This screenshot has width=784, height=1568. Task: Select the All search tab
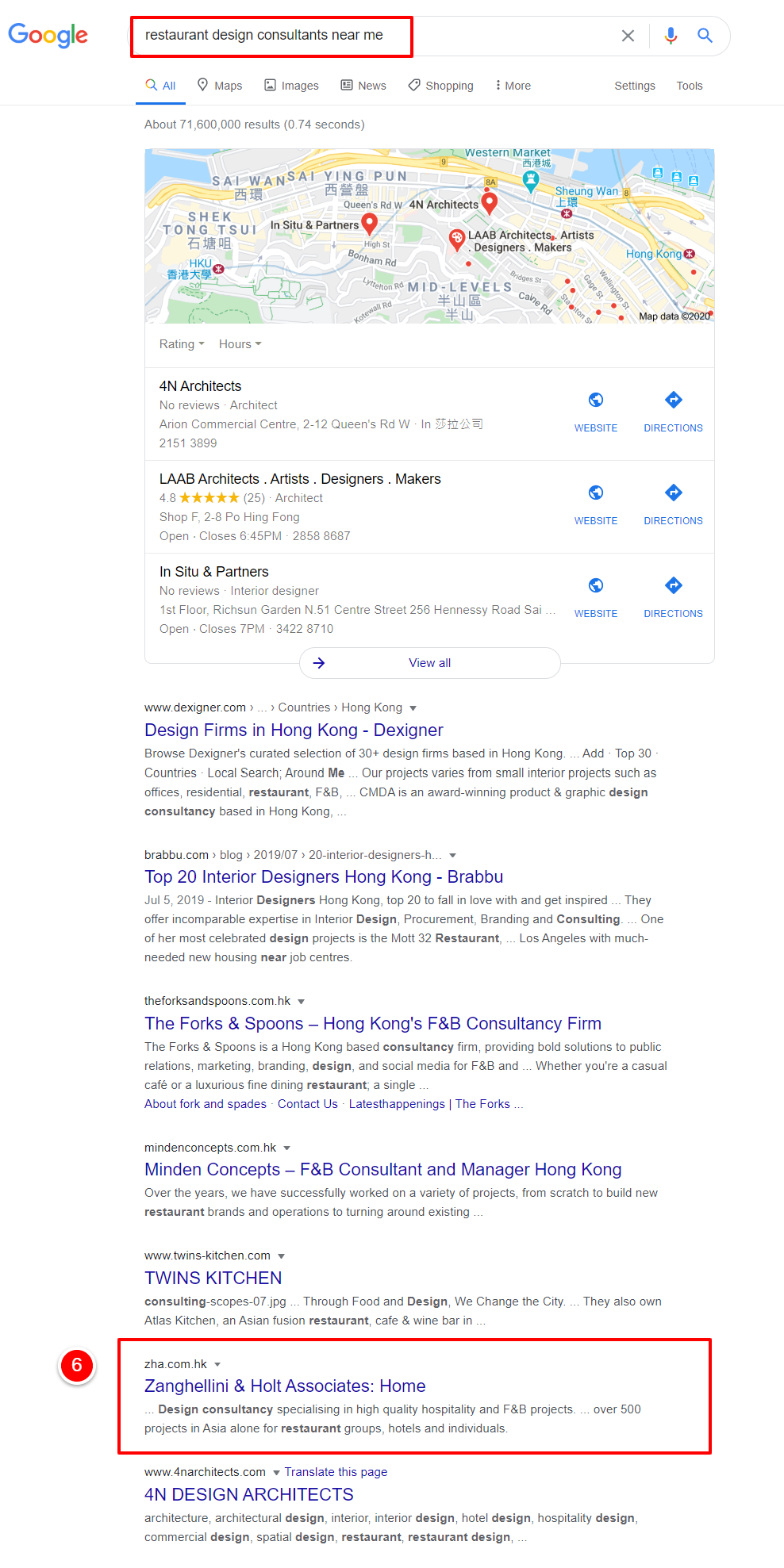(x=160, y=86)
